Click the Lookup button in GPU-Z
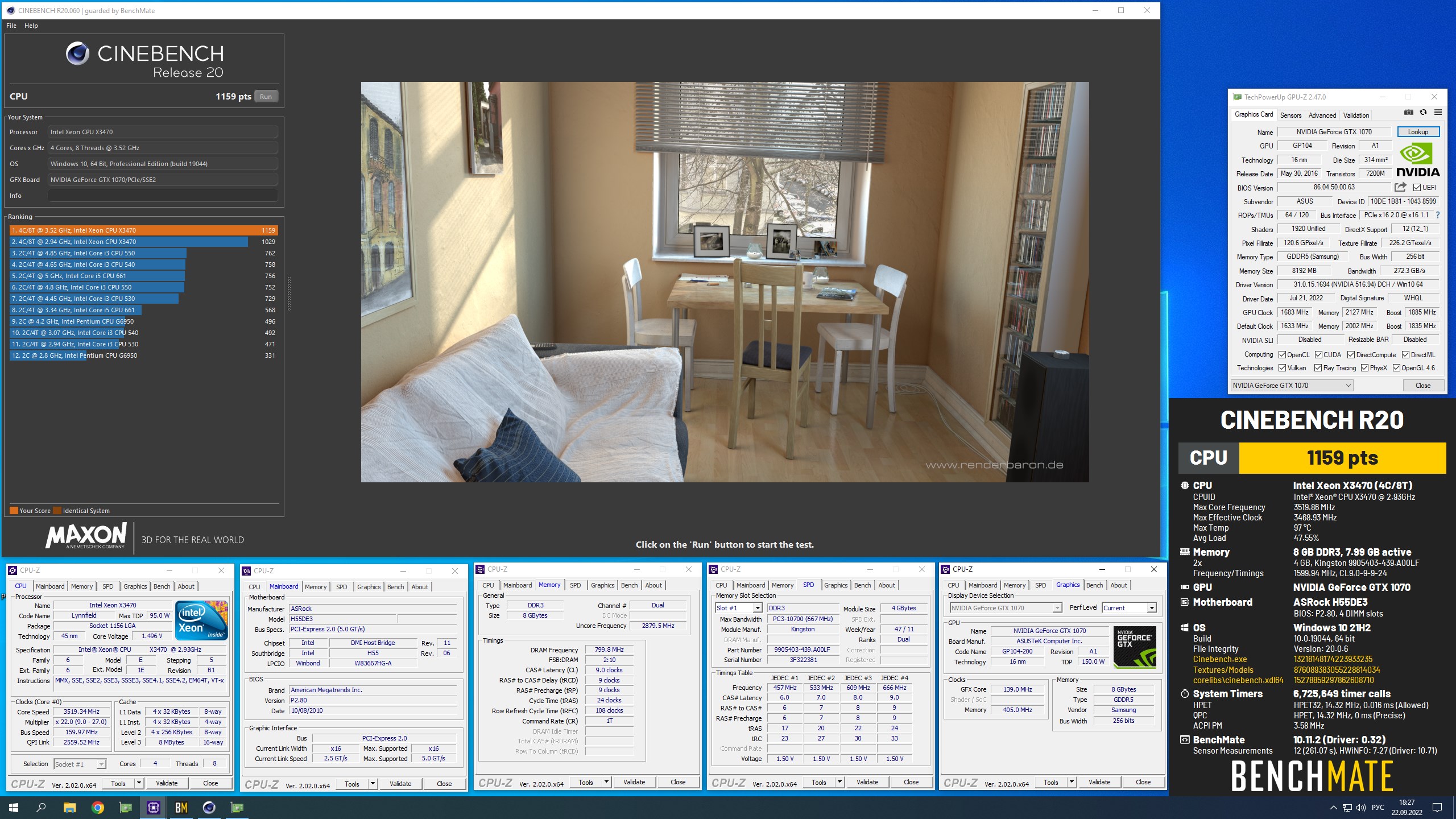 1418,131
